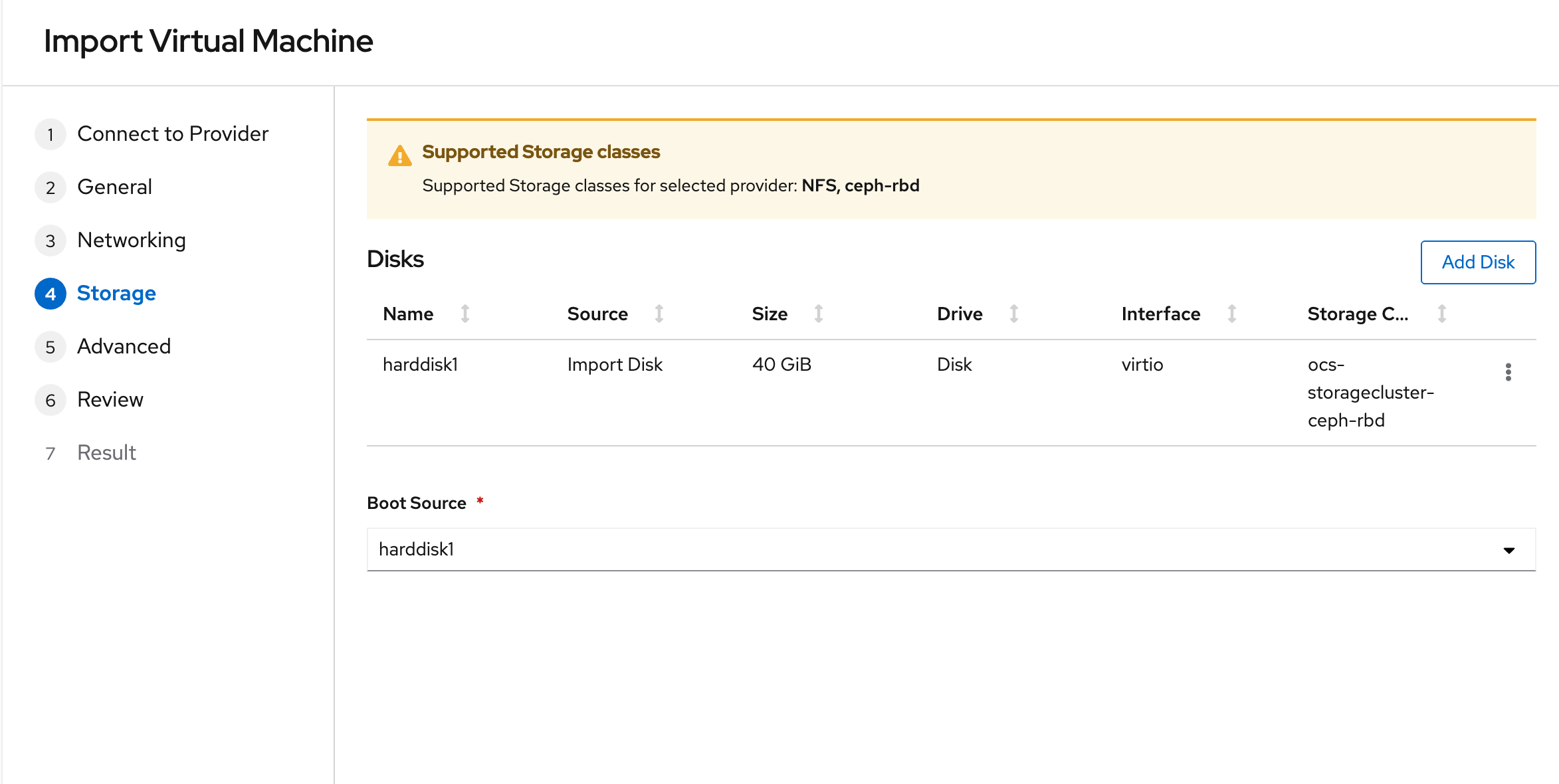Click the harddisk1 row name cell
This screenshot has height=784, width=1559.
tap(420, 364)
